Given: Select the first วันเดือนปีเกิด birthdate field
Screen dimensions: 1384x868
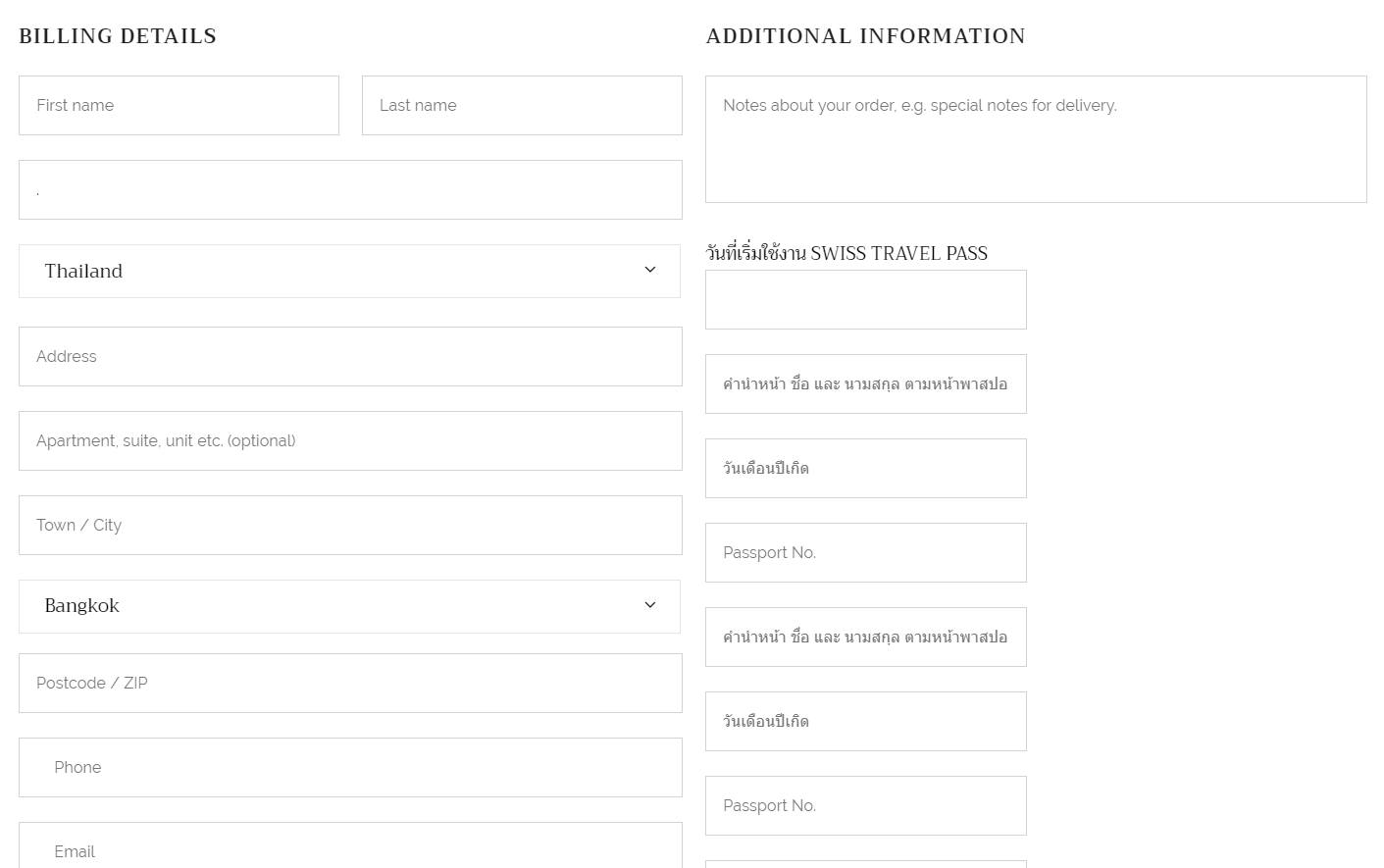Looking at the screenshot, I should (x=866, y=469).
